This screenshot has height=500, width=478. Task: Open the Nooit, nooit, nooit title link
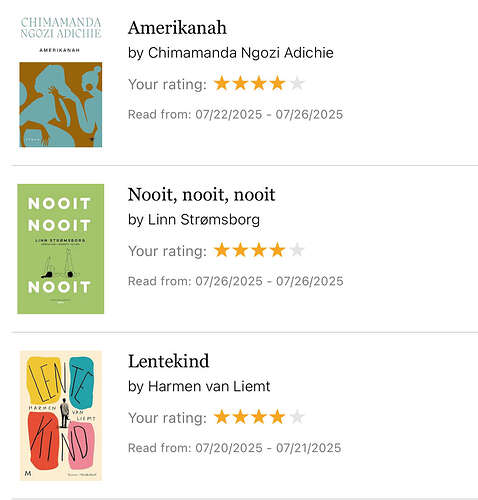click(x=201, y=194)
